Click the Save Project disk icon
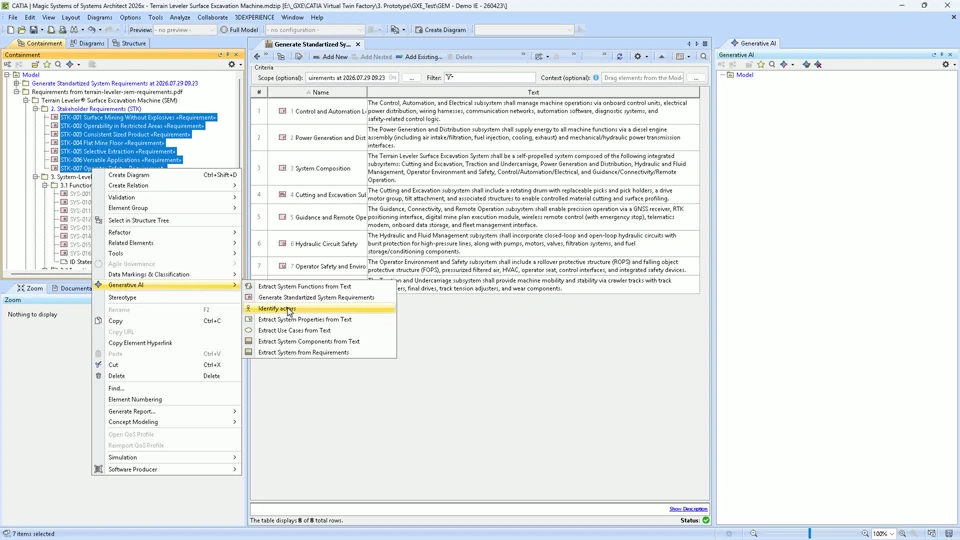 click(x=34, y=29)
